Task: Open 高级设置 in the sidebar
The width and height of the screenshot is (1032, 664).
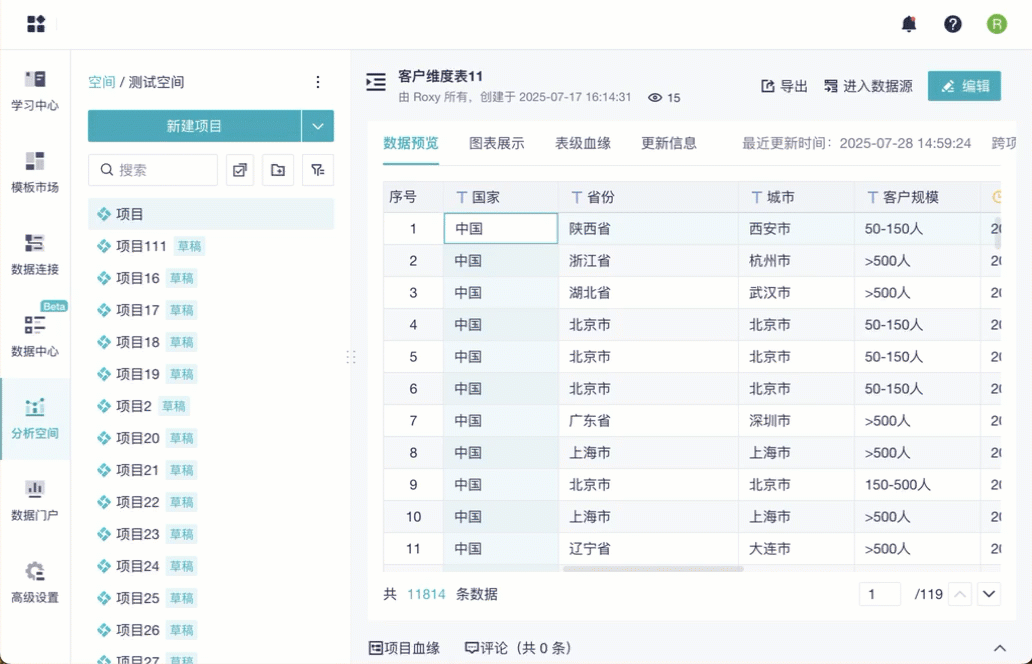Action: (x=35, y=582)
